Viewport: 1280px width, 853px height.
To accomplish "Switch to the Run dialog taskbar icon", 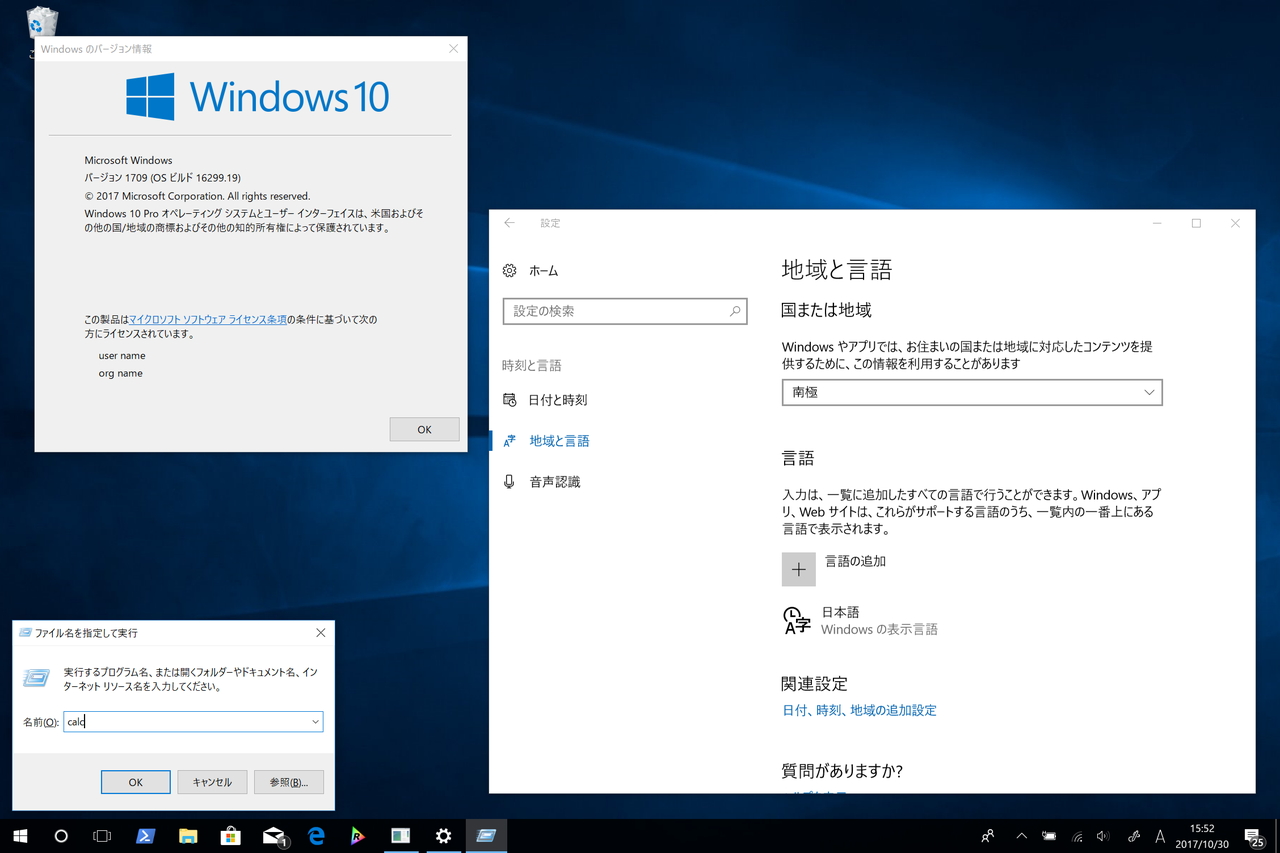I will (x=487, y=836).
